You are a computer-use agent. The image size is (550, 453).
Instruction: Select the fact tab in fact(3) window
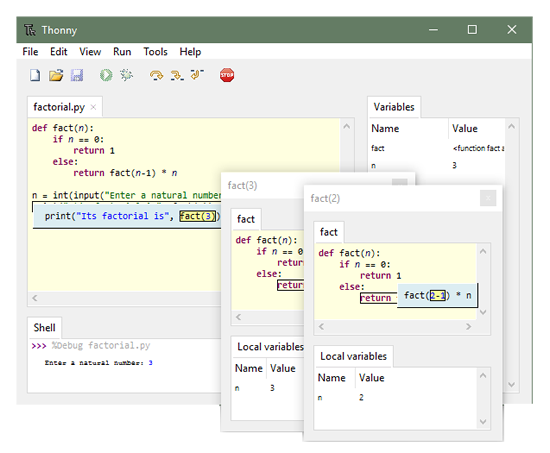coord(246,219)
